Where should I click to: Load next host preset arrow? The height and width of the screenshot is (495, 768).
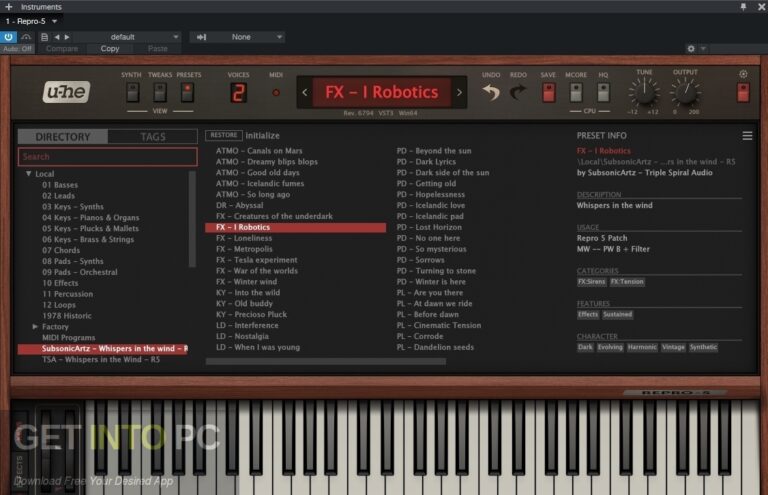[x=67, y=37]
